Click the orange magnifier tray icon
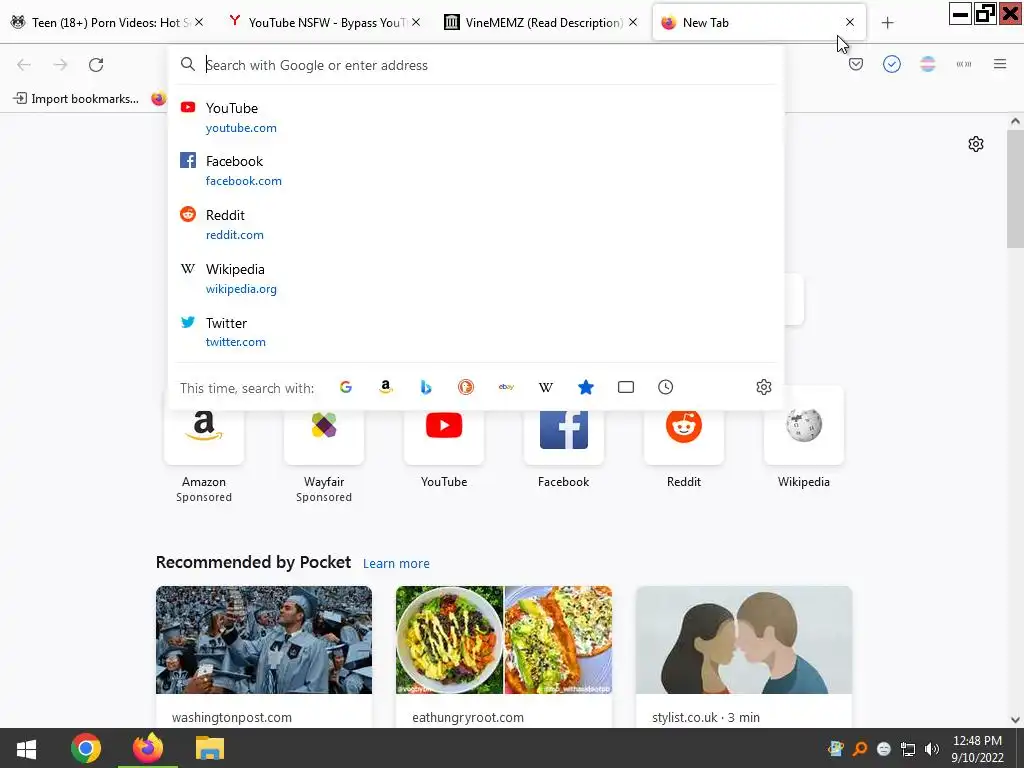 coord(859,748)
